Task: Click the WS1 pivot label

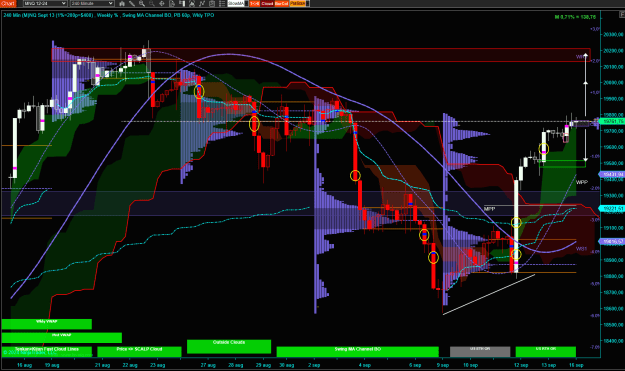Action: 582,249
